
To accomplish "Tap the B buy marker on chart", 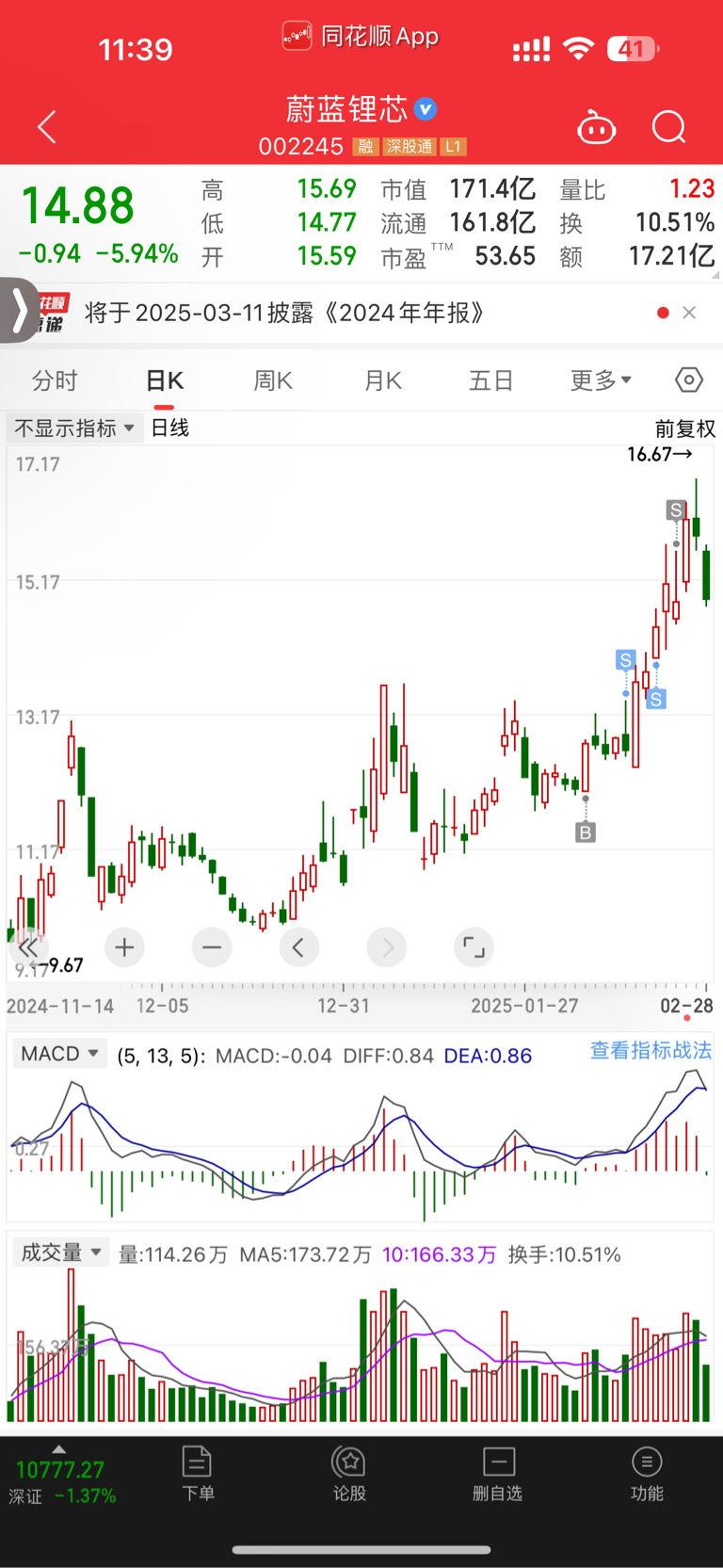I will (x=586, y=832).
